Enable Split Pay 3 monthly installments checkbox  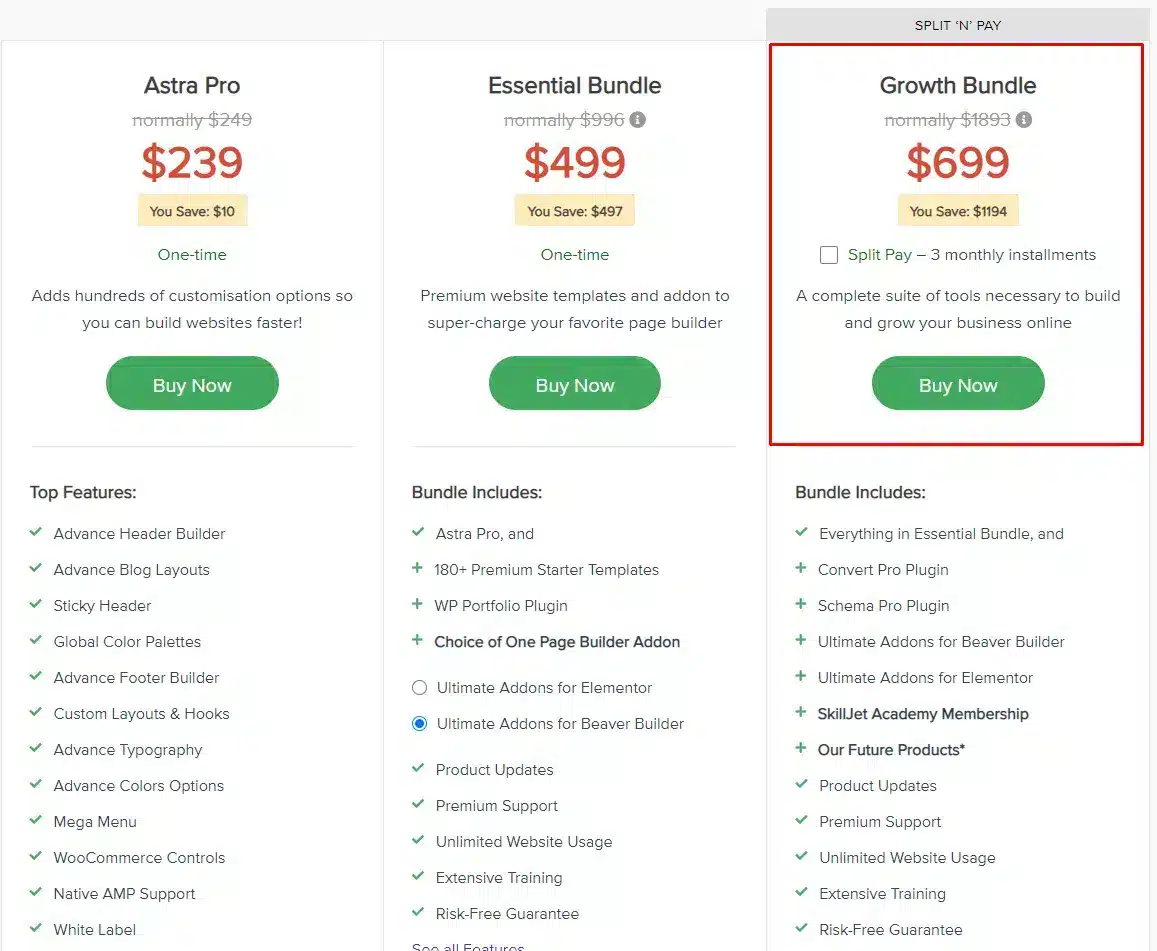tap(829, 255)
